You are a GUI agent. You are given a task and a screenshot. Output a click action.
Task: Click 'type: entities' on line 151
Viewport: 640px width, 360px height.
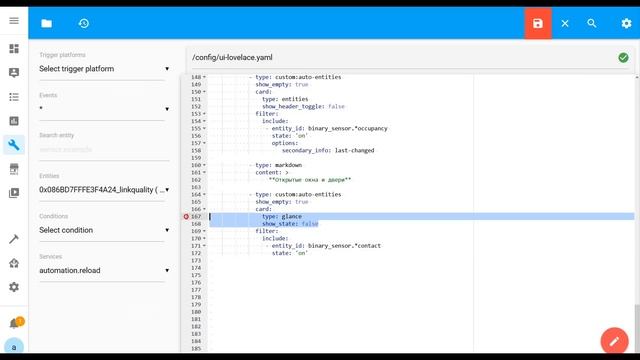pyautogui.click(x=285, y=99)
